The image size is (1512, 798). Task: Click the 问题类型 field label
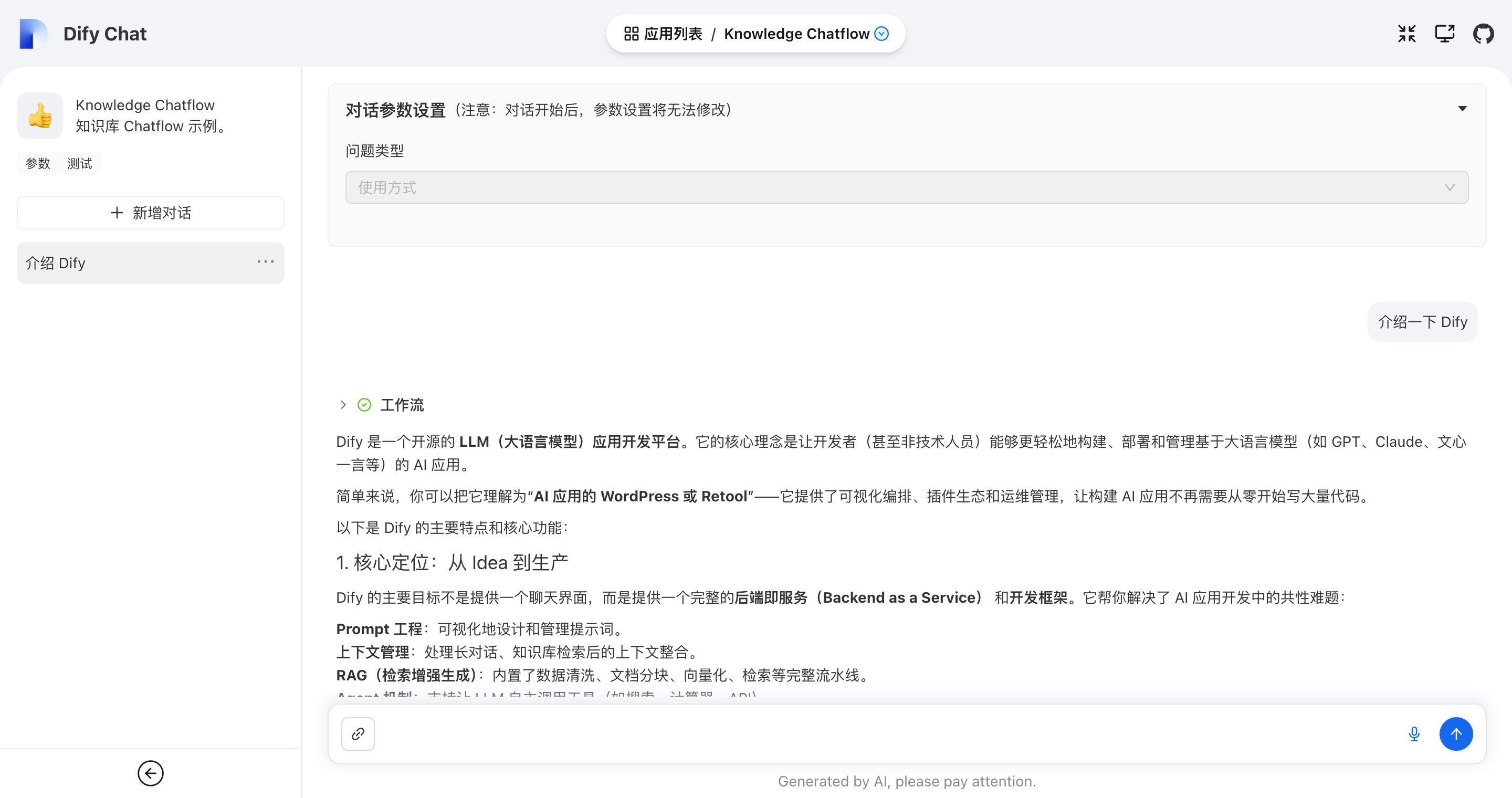tap(374, 151)
